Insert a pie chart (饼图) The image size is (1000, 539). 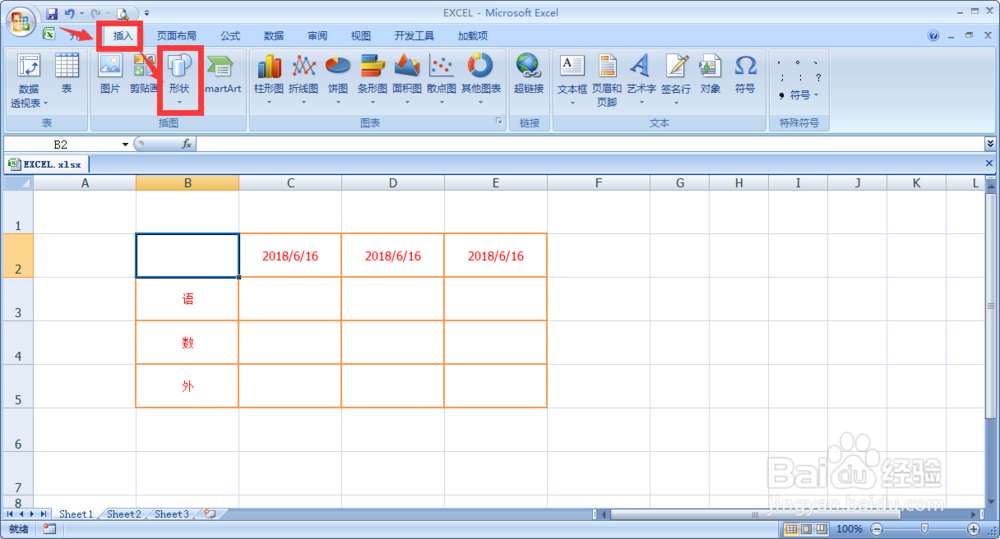point(338,79)
